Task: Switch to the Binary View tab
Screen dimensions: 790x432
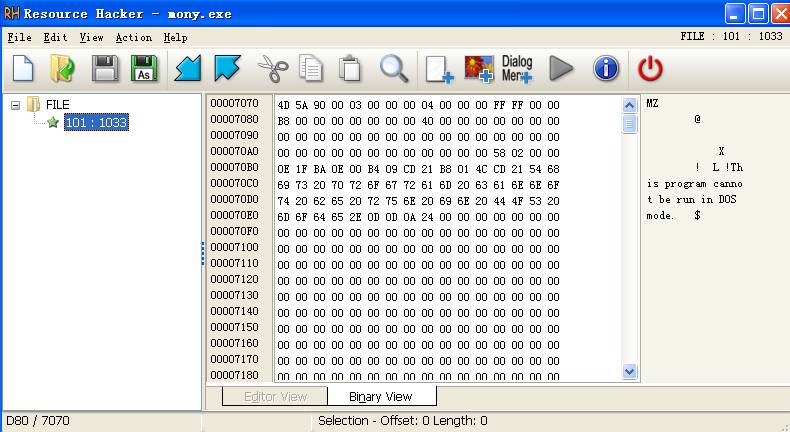Action: [x=381, y=396]
